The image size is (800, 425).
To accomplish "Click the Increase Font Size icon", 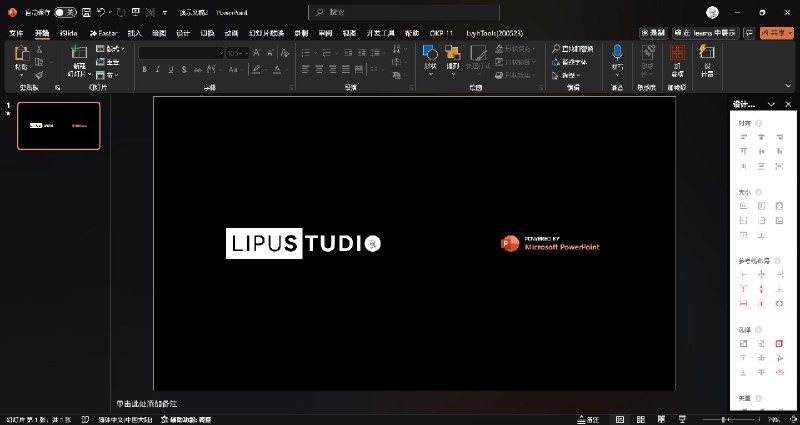I will [x=257, y=53].
